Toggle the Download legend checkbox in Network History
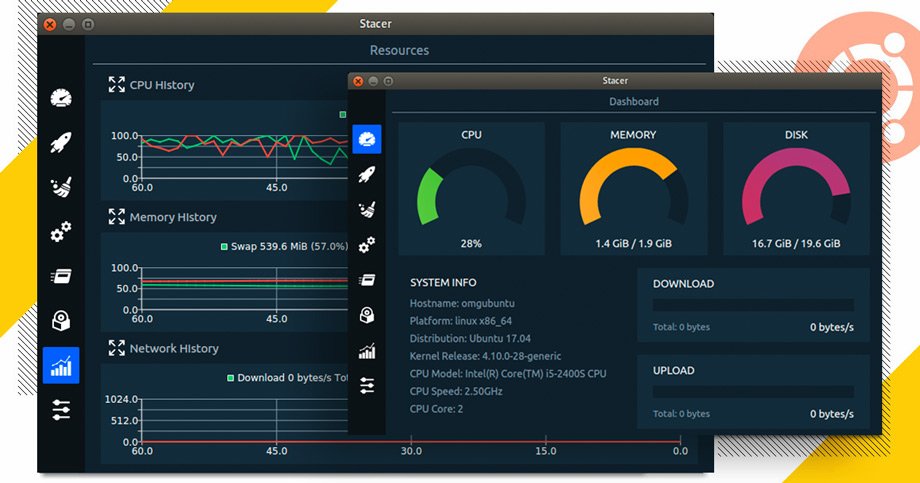Viewport: 920px width, 483px height. point(230,378)
